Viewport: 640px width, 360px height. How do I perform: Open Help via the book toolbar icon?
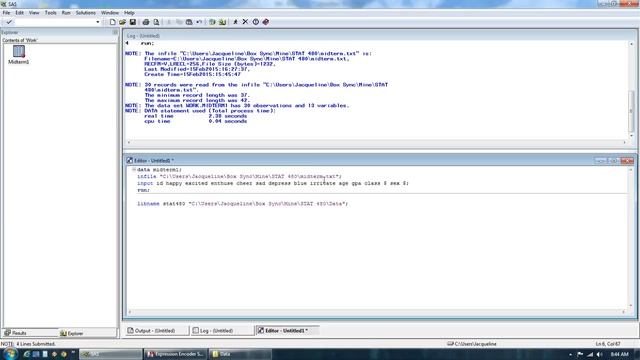(266, 22)
